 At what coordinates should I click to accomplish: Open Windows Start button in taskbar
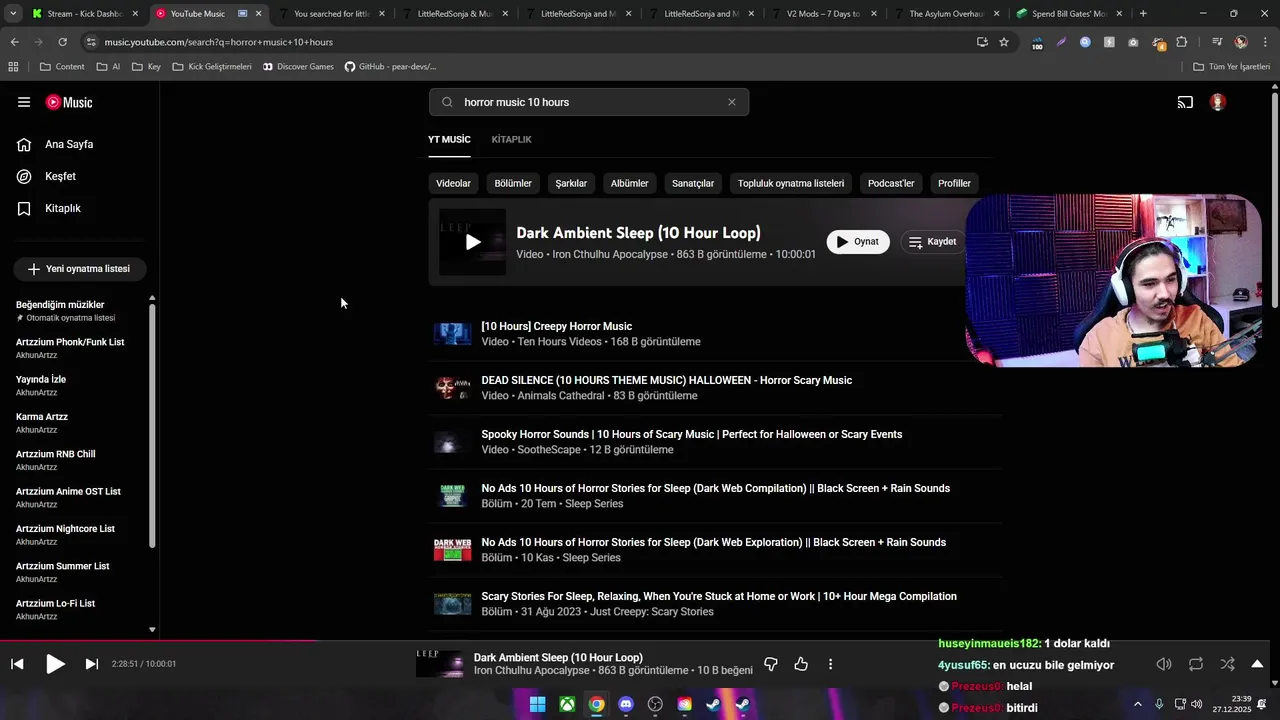[x=537, y=704]
